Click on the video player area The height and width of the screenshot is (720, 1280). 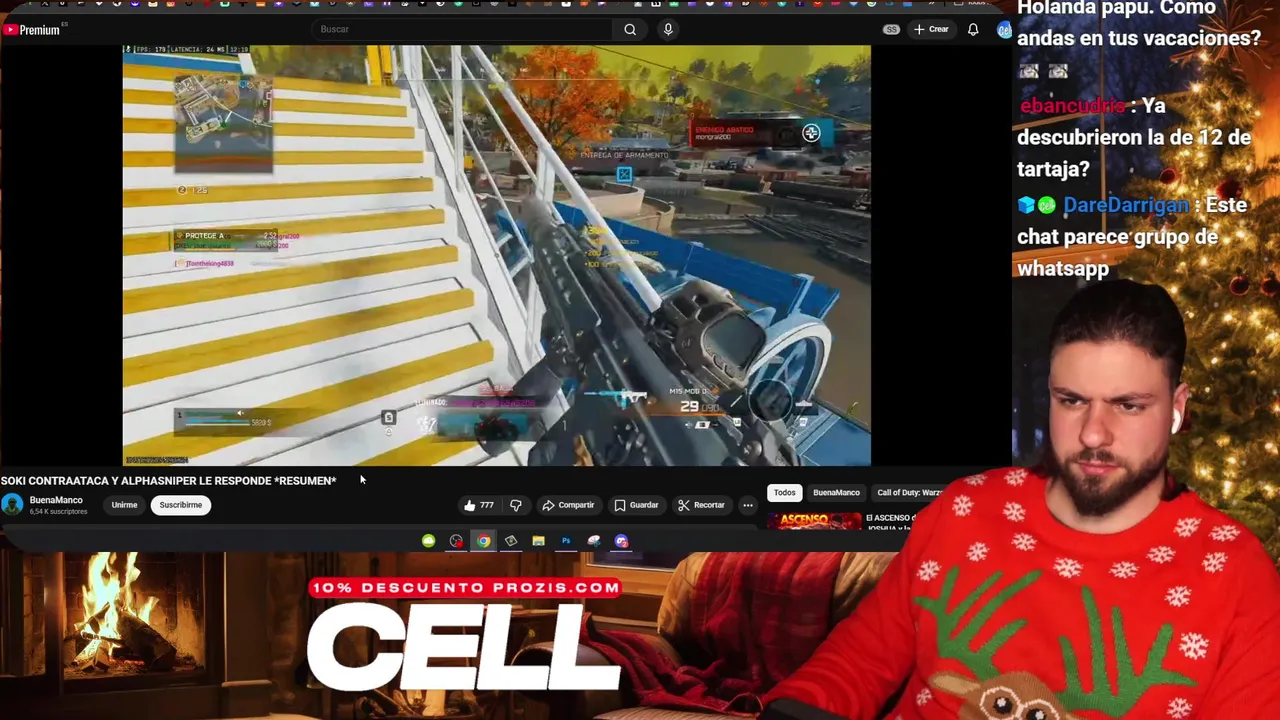[x=496, y=255]
